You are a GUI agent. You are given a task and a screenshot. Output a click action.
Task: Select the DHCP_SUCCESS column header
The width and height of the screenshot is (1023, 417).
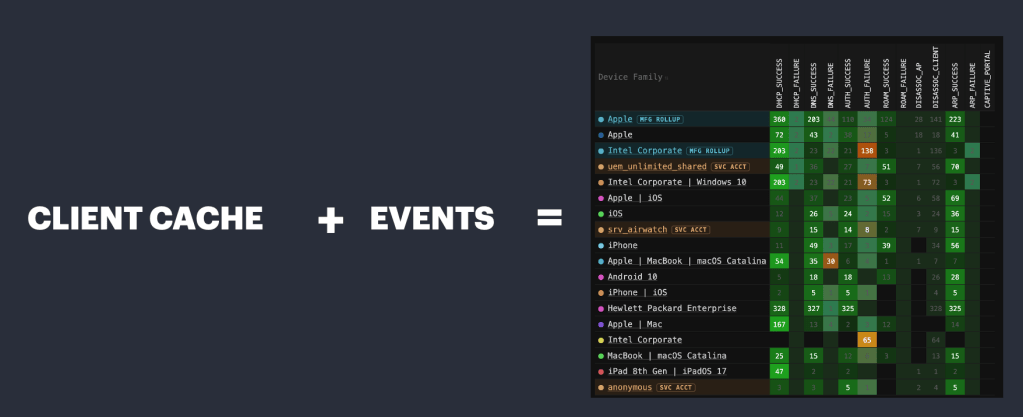[779, 85]
